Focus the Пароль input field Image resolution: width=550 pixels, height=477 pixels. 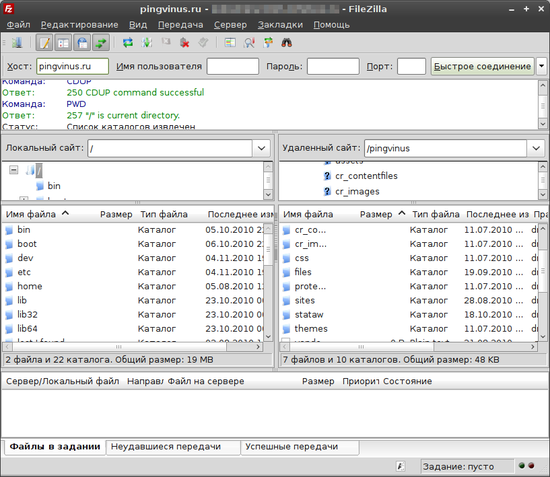pos(333,66)
